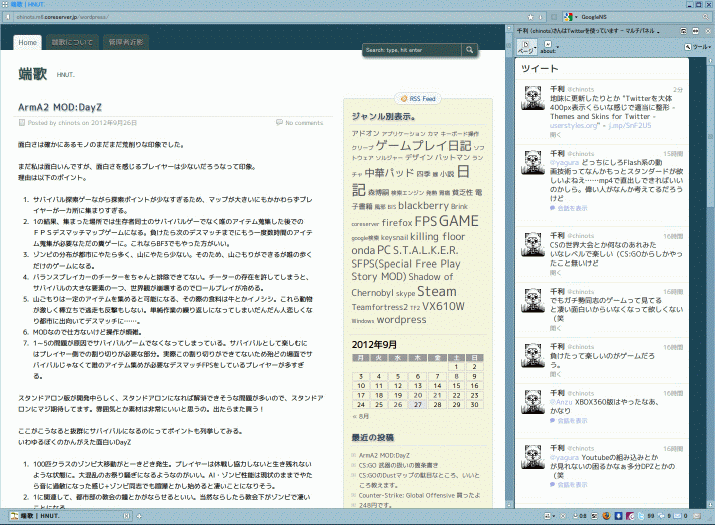The width and height of the screenshot is (715, 525).
Task: Click the Twitter panel vertical scrollbar
Action: 710,282
